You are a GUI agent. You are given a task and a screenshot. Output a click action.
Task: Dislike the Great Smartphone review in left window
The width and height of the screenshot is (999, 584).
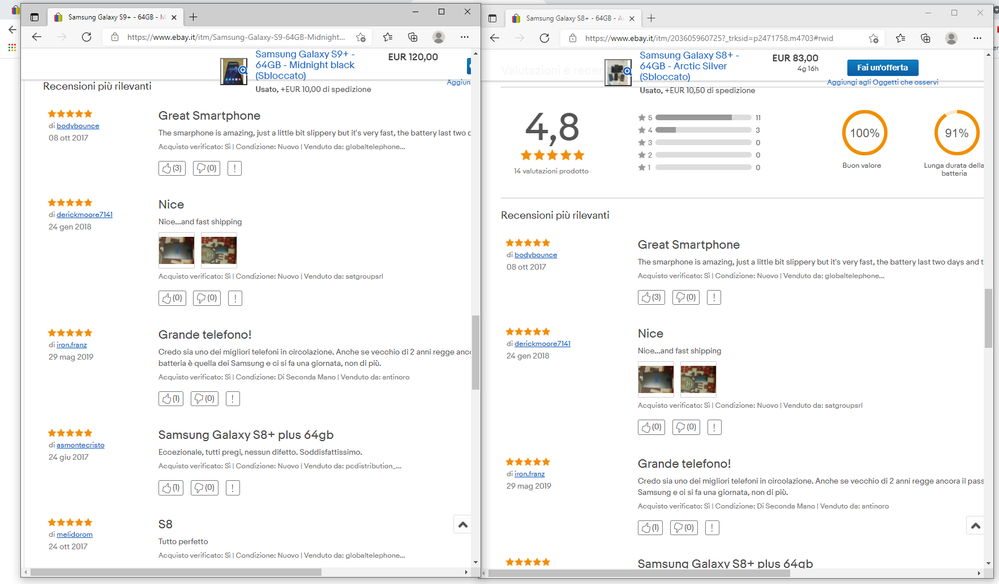point(206,168)
